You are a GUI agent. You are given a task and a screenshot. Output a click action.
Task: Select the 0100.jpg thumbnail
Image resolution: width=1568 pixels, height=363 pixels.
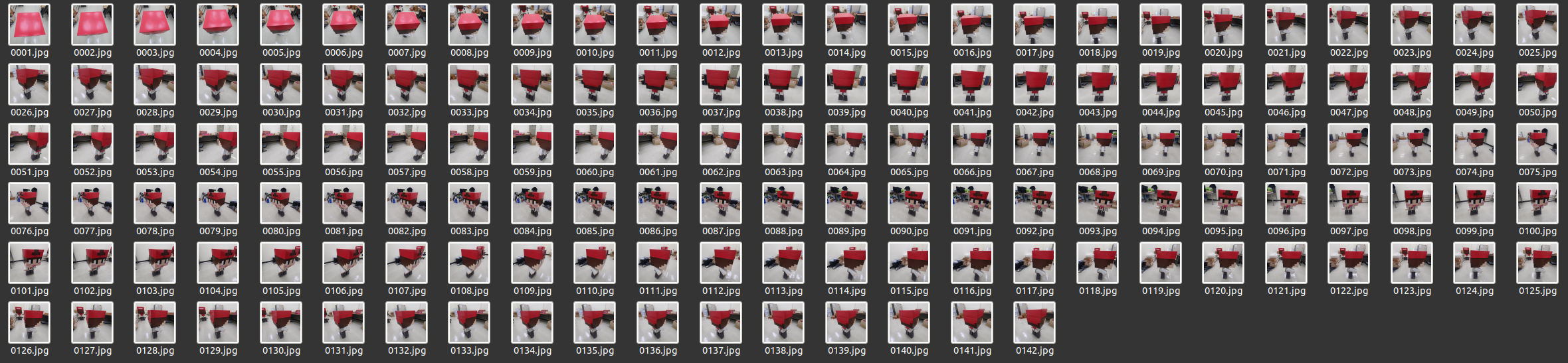pyautogui.click(x=1537, y=203)
